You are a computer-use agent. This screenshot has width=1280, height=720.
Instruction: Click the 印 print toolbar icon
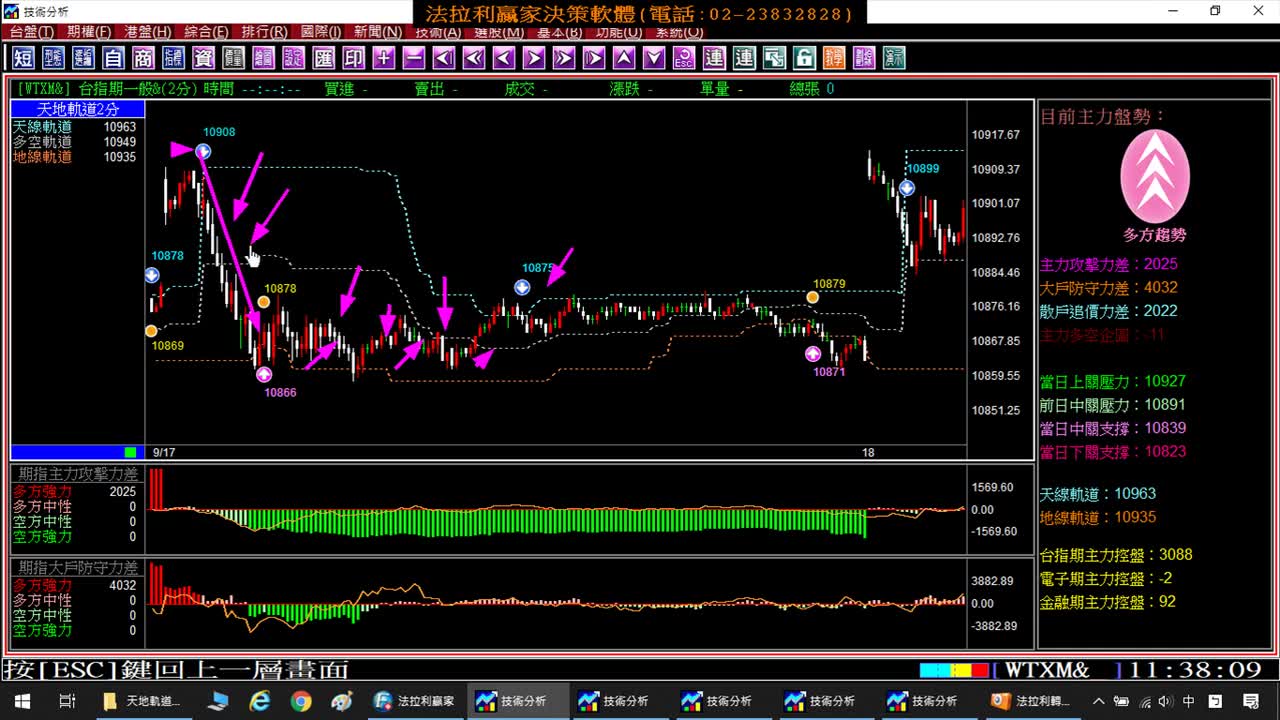[x=354, y=58]
